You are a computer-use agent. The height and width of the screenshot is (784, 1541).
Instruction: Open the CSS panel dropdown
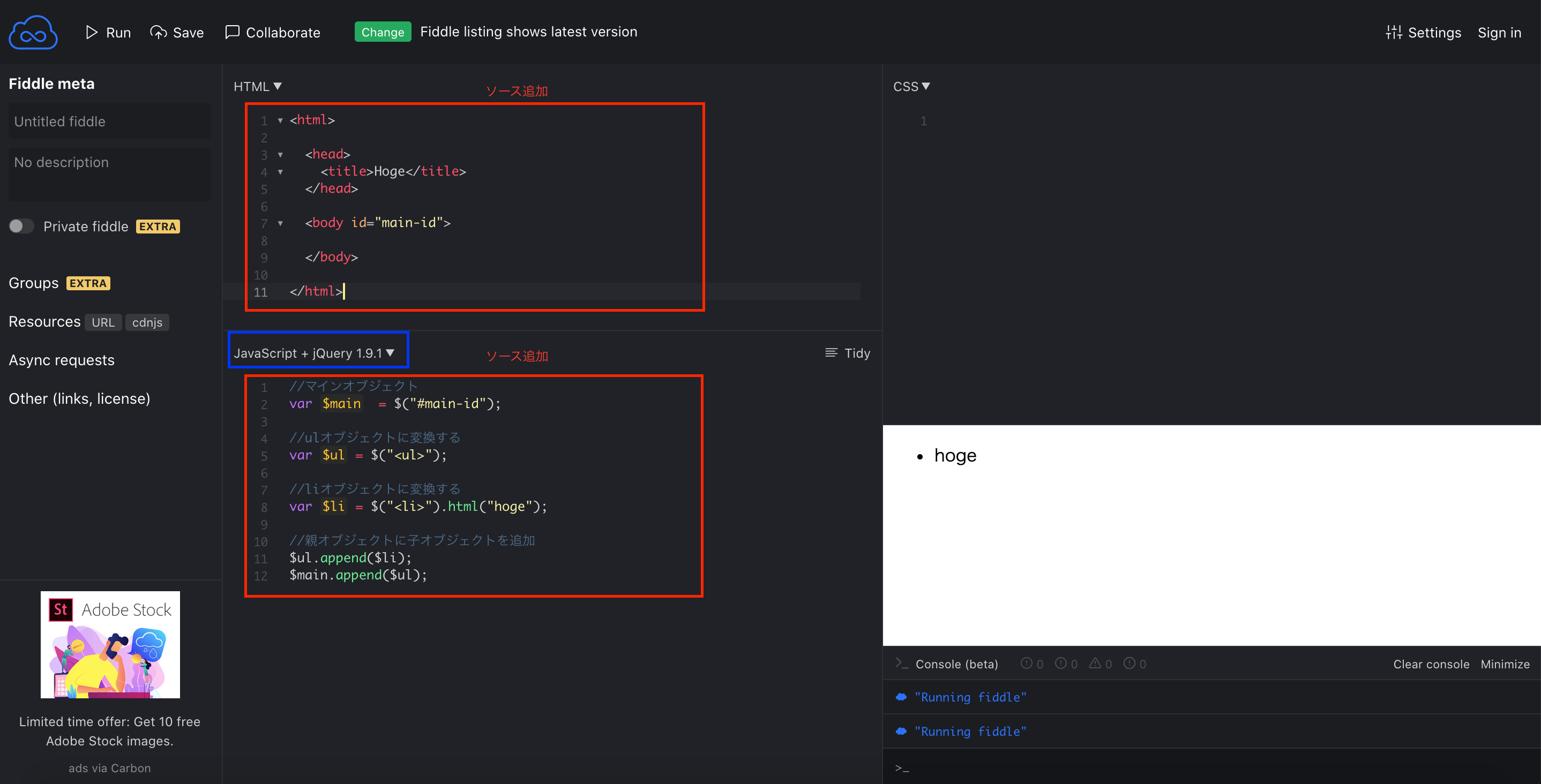coord(911,87)
